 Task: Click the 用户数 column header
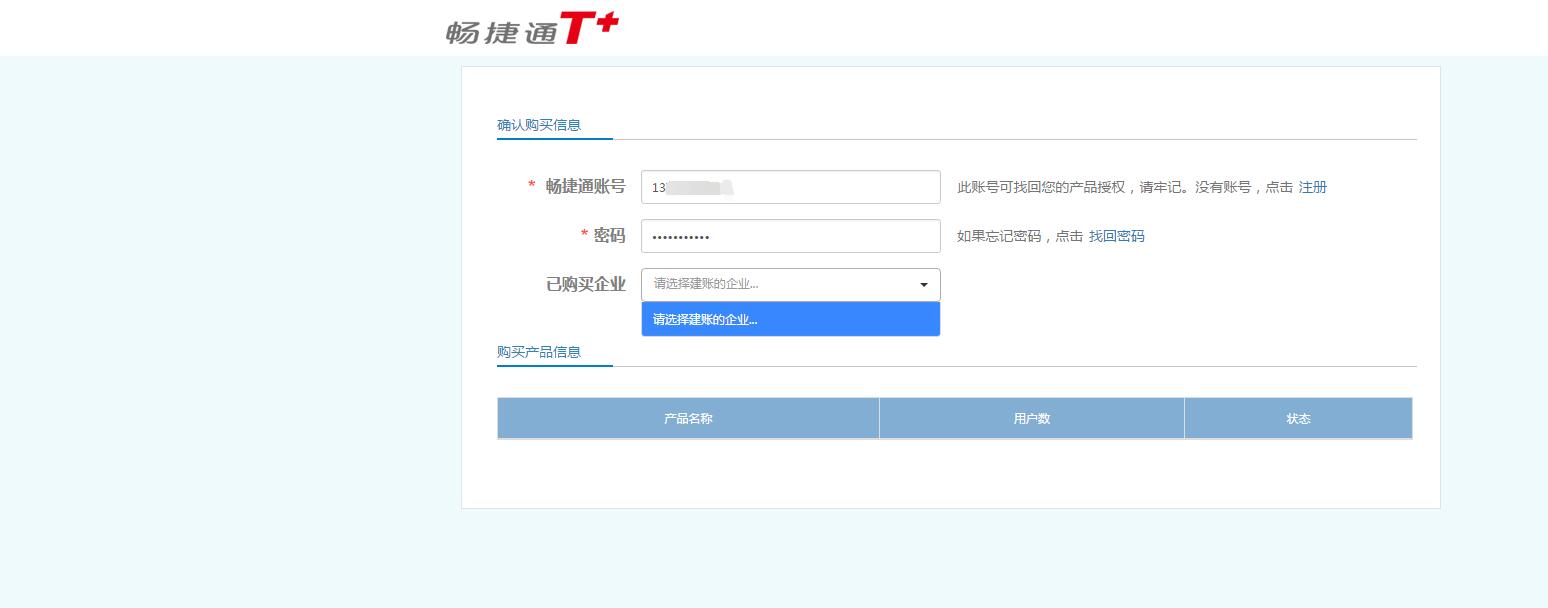pyautogui.click(x=1032, y=418)
